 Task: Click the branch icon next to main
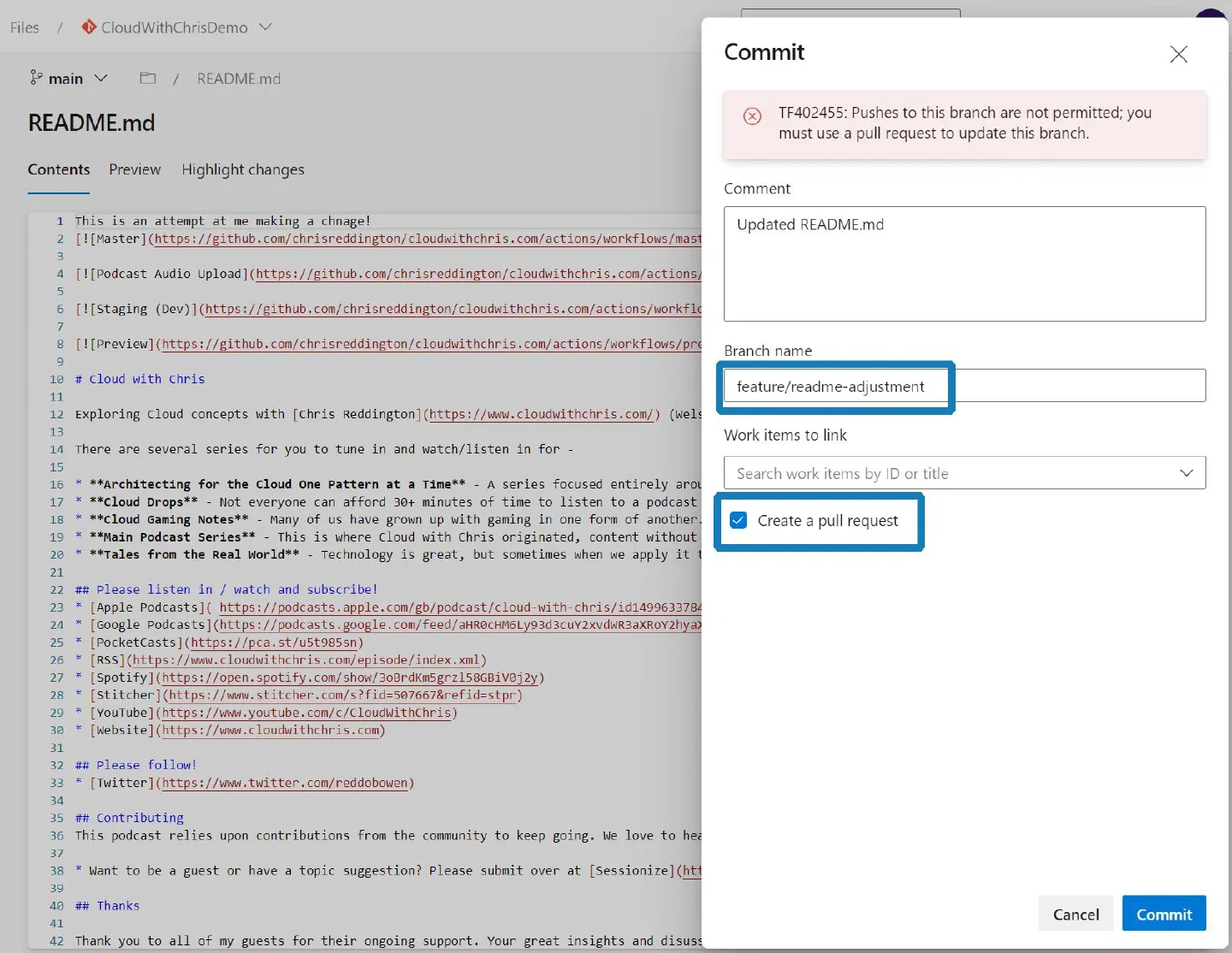pyautogui.click(x=36, y=78)
